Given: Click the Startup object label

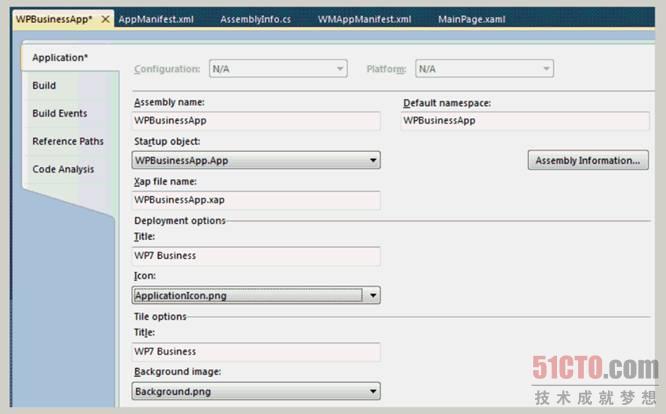Looking at the screenshot, I should click(167, 141).
